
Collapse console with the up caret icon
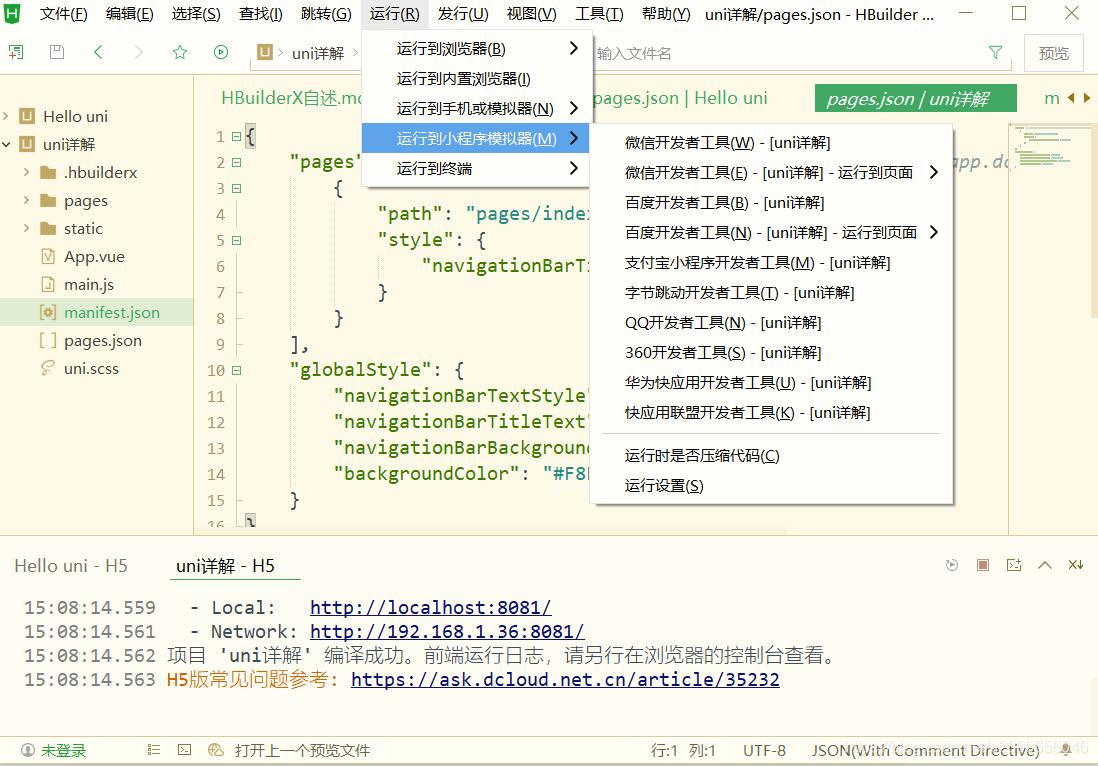tap(1045, 565)
